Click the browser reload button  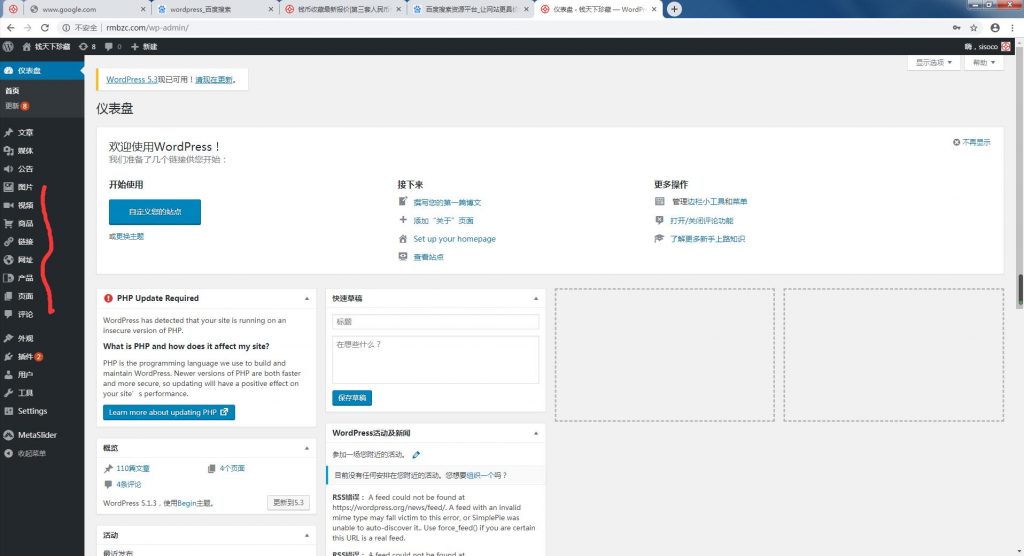tap(44, 27)
